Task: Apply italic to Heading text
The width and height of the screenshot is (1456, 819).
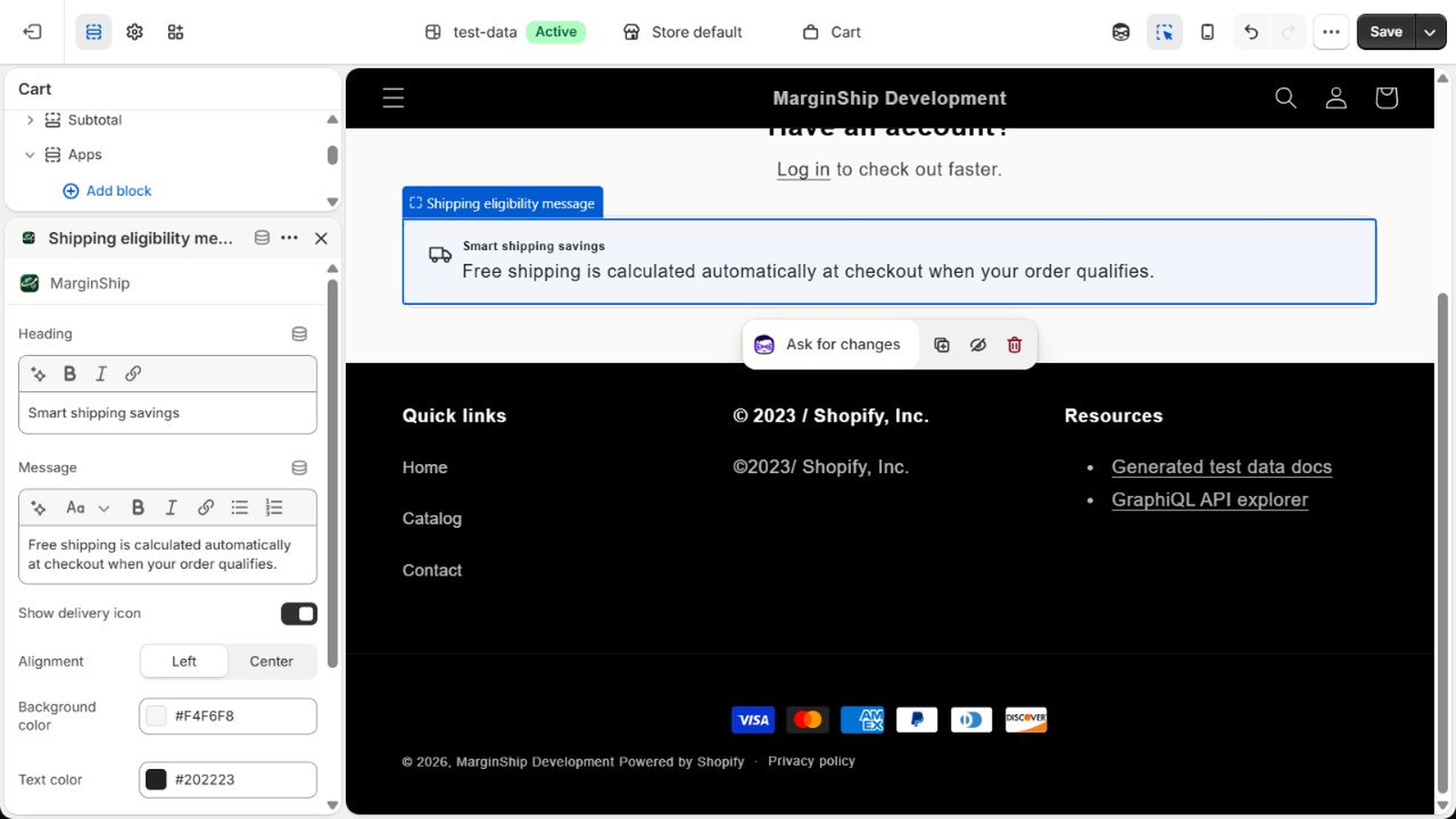Action: pos(101,374)
